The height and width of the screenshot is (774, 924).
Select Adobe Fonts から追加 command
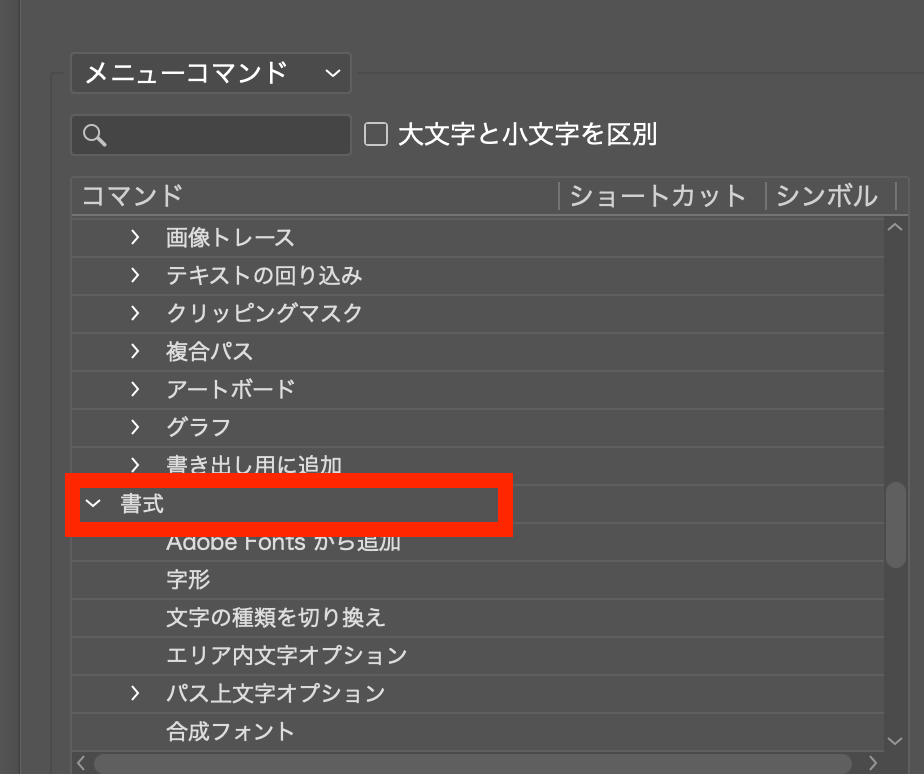pyautogui.click(x=283, y=542)
